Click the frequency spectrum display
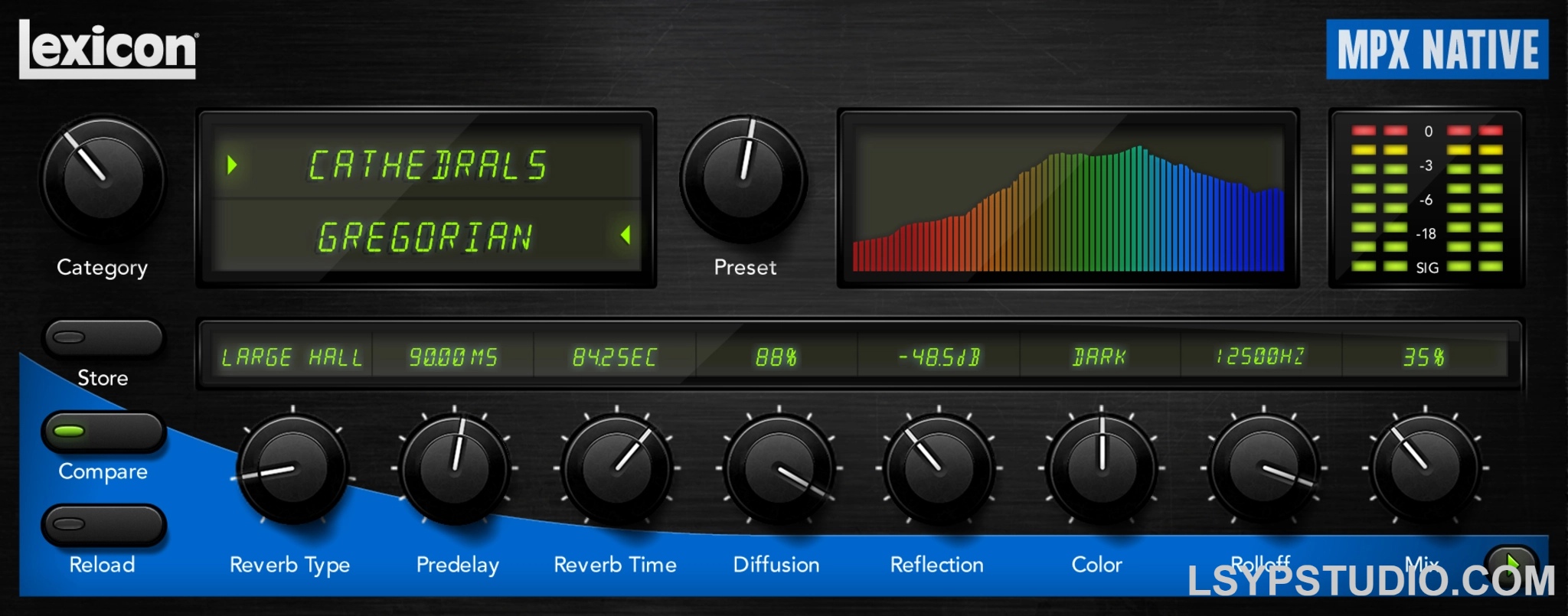The image size is (1568, 616). point(1069,199)
